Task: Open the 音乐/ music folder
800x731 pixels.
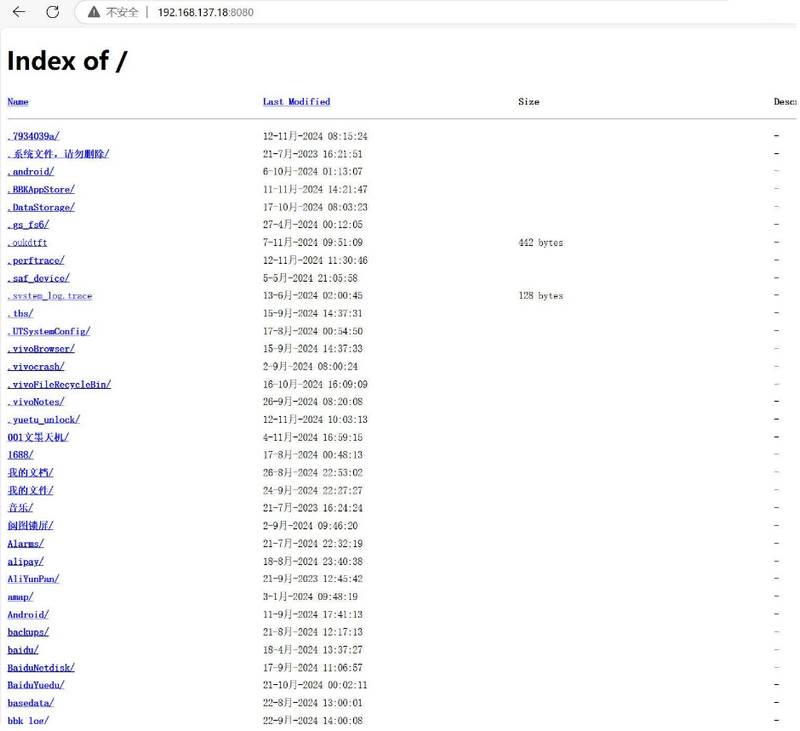Action: coord(20,508)
